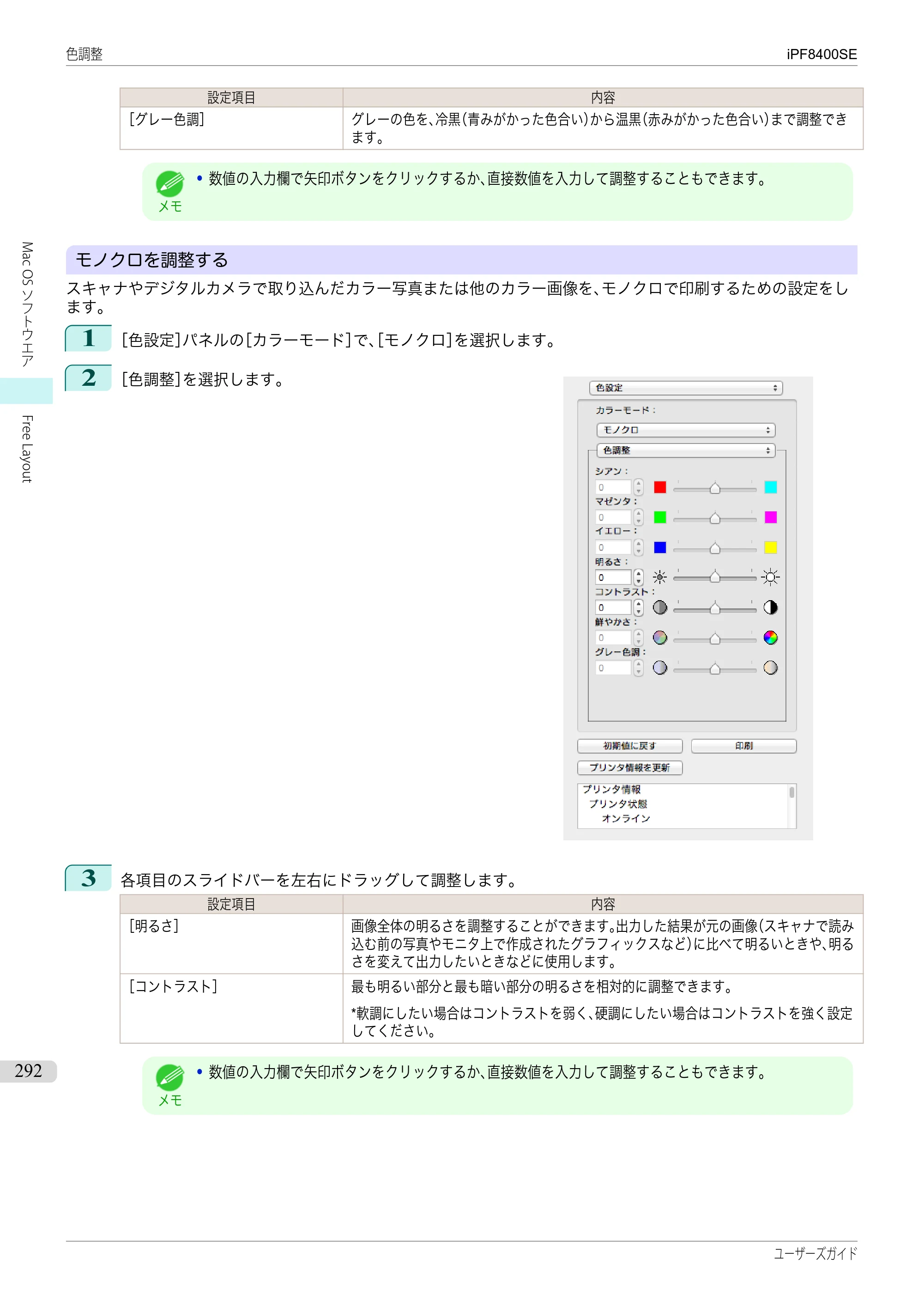Open the 色調整 dropdown
The height and width of the screenshot is (1307, 924).
coord(686,450)
